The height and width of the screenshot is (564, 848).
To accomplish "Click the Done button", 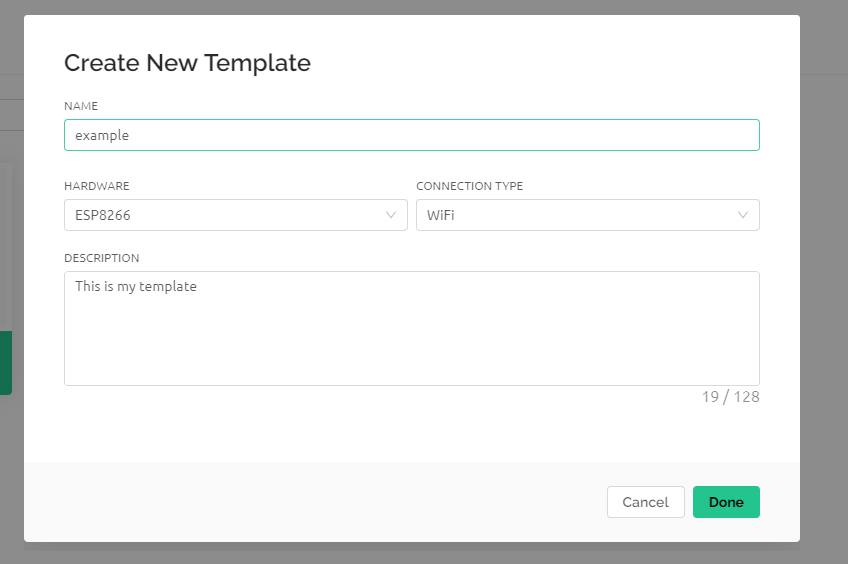I will 726,502.
